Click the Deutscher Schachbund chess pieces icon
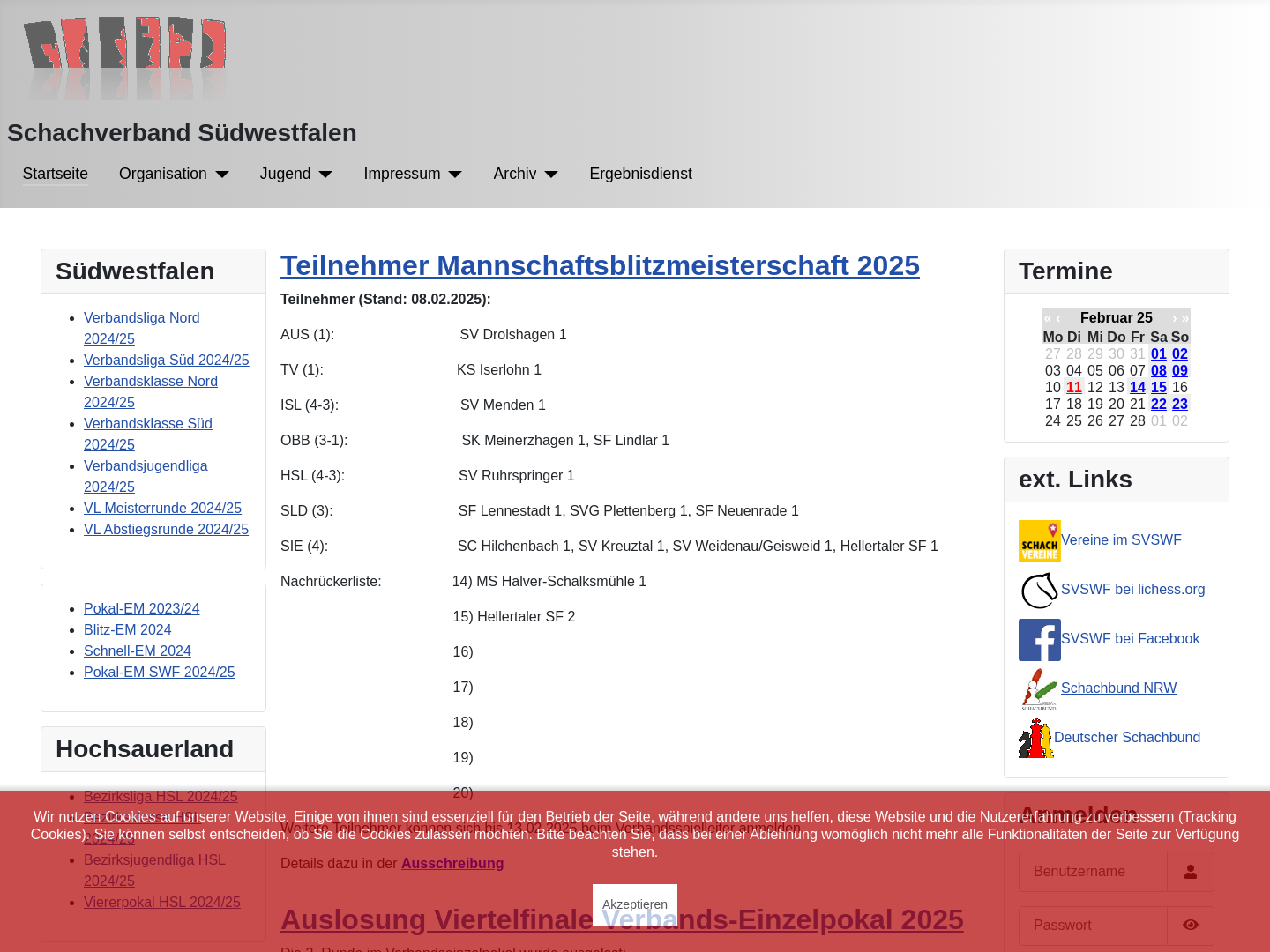Viewport: 1270px width, 952px height. tap(1036, 738)
